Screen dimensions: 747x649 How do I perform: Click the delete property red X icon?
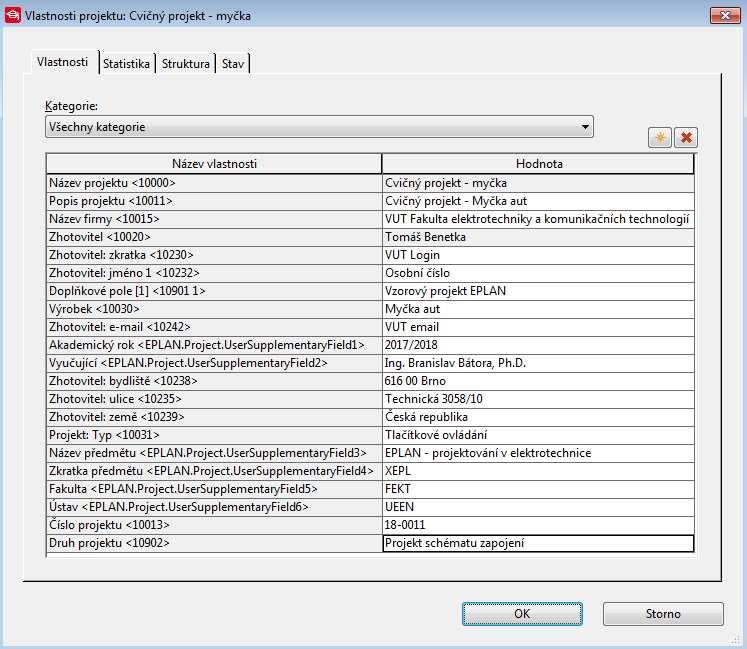pyautogui.click(x=686, y=138)
